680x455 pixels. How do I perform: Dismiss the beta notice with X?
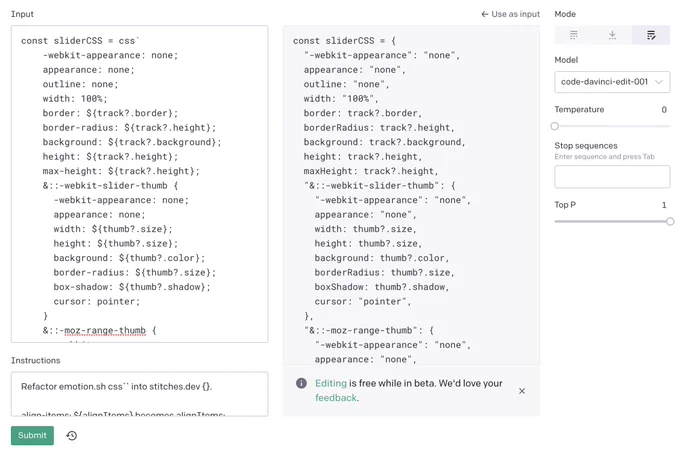522,391
